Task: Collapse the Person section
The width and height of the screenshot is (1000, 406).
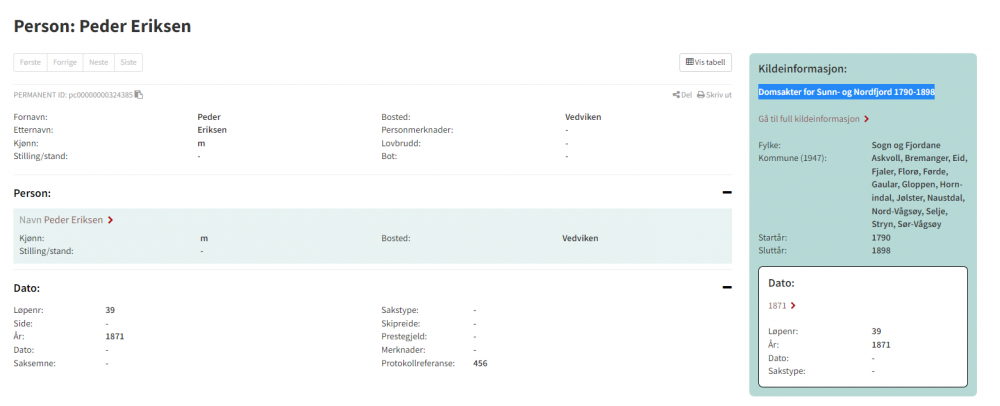Action: click(726, 192)
